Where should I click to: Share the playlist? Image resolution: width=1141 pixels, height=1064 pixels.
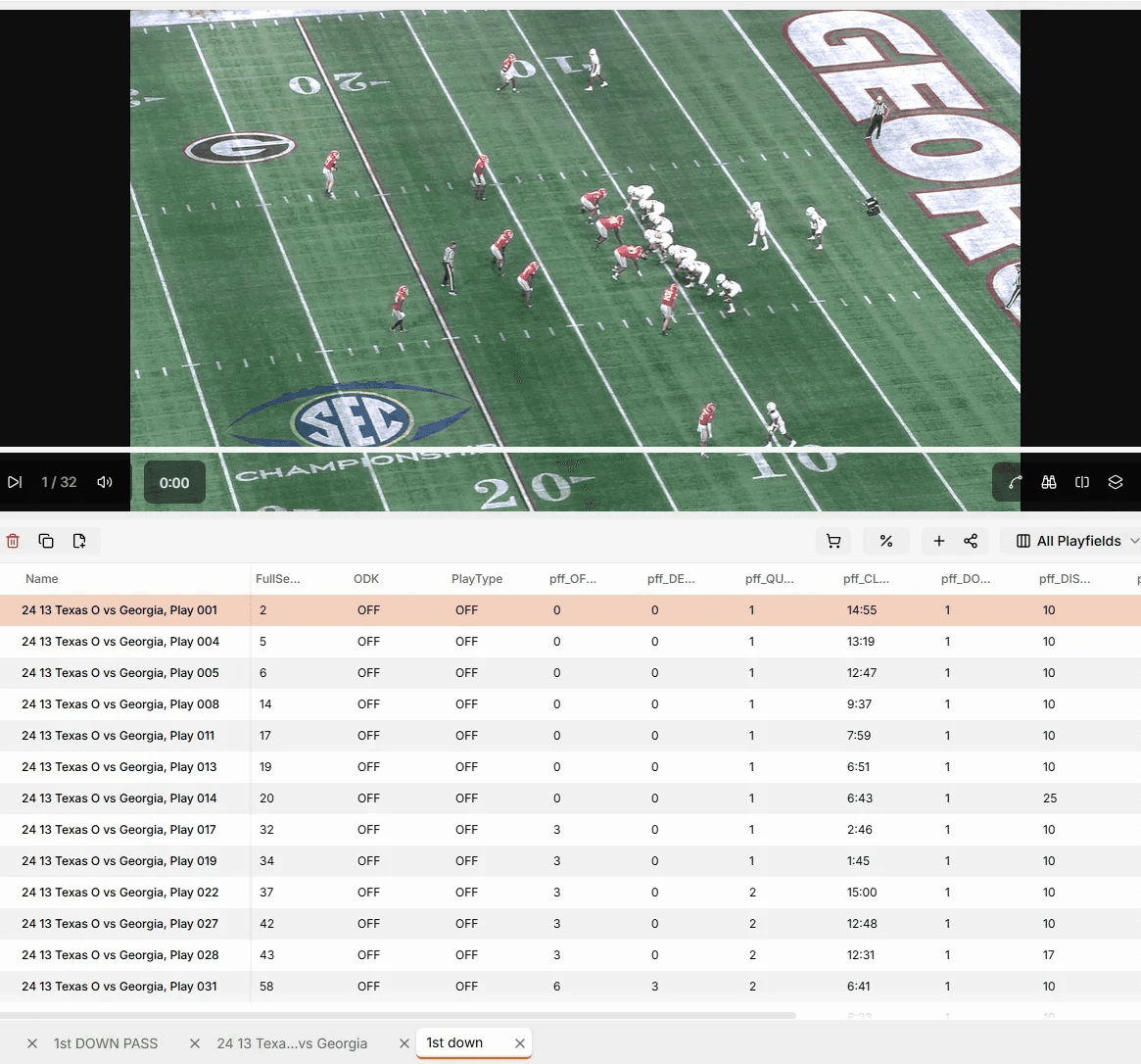click(971, 541)
